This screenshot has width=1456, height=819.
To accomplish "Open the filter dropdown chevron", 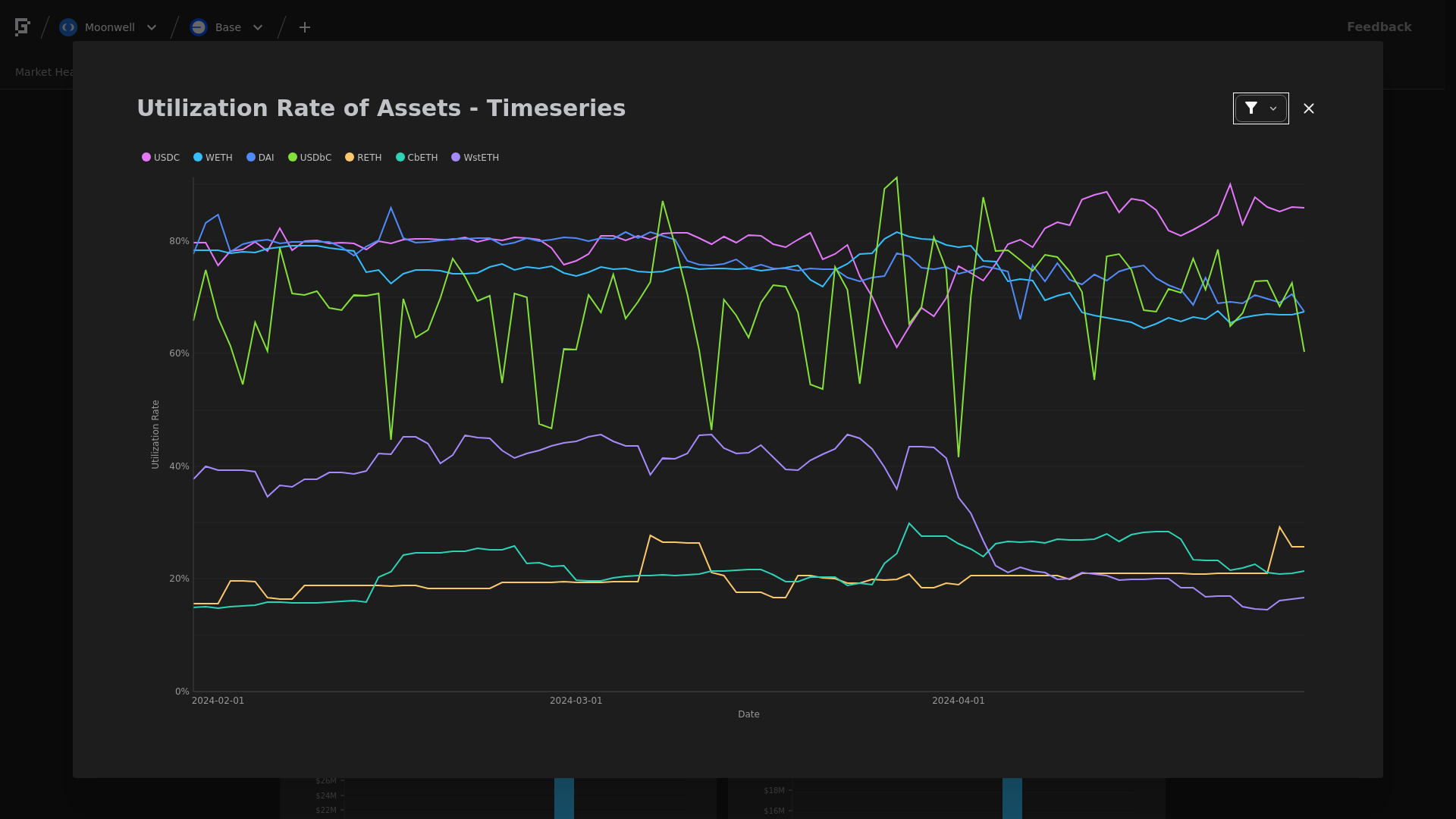I will coord(1273,108).
